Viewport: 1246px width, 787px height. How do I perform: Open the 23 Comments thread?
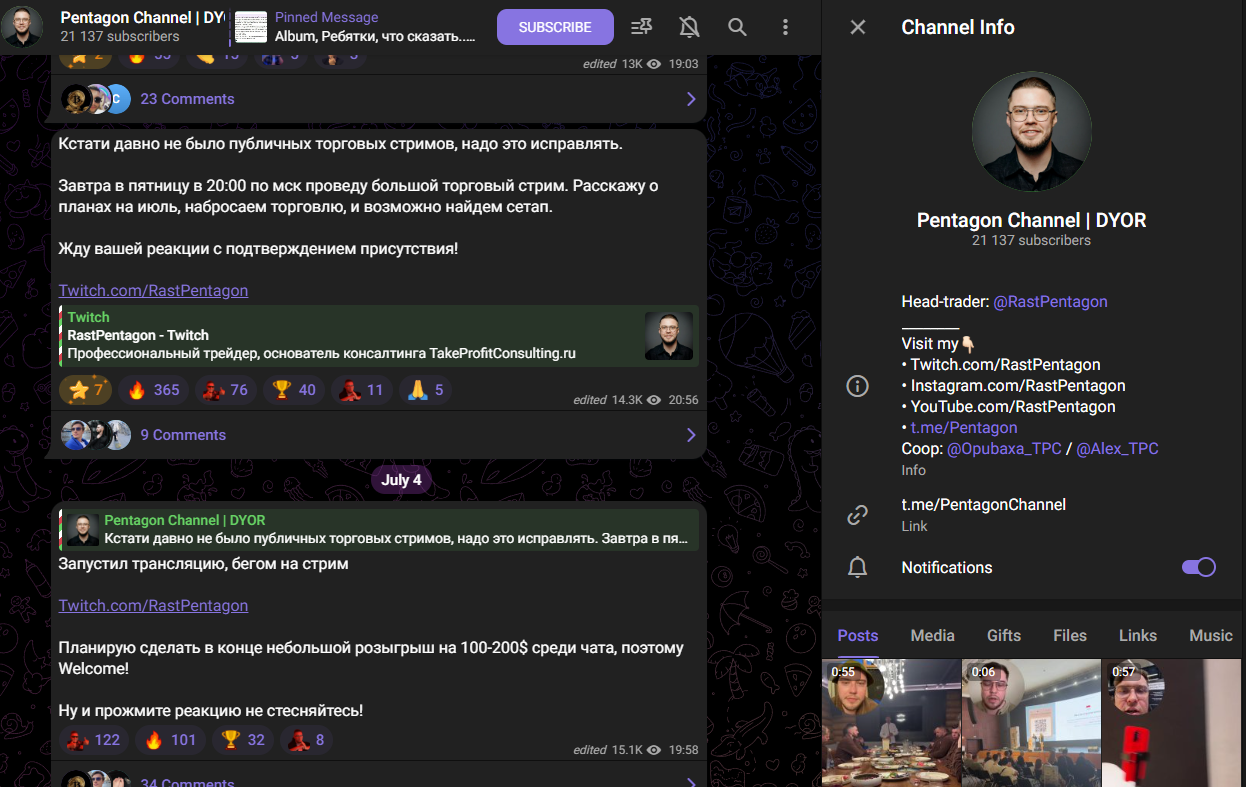point(379,99)
